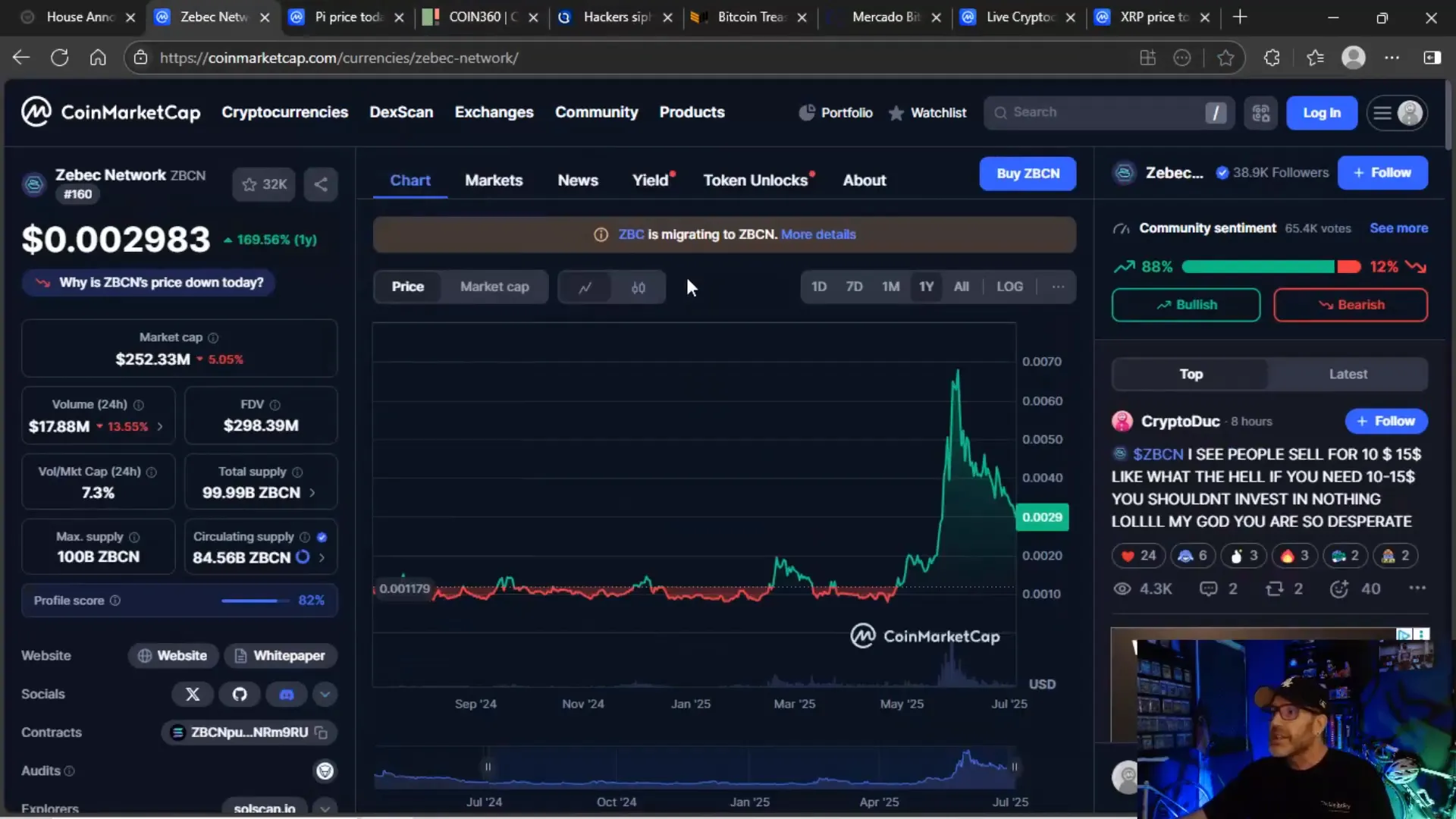
Task: Open chart more options ellipsis
Action: coord(1058,287)
